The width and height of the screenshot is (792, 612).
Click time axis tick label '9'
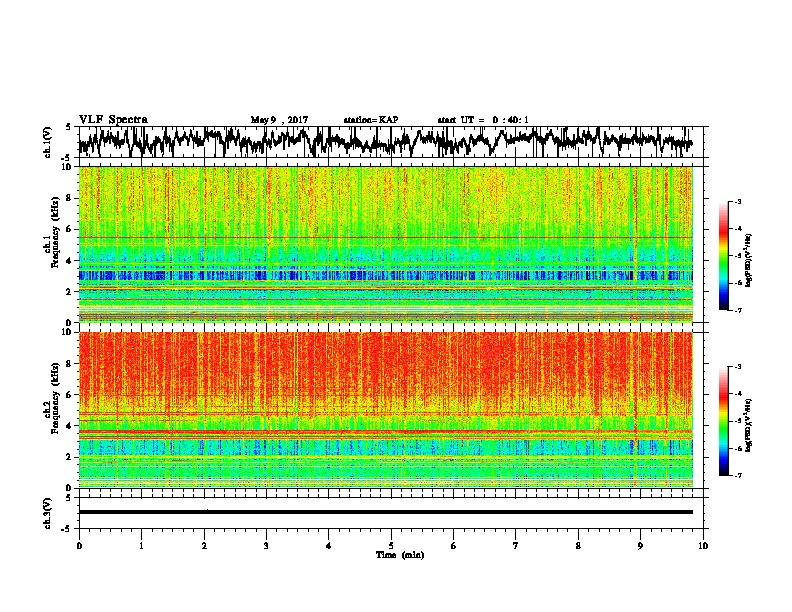(x=640, y=546)
